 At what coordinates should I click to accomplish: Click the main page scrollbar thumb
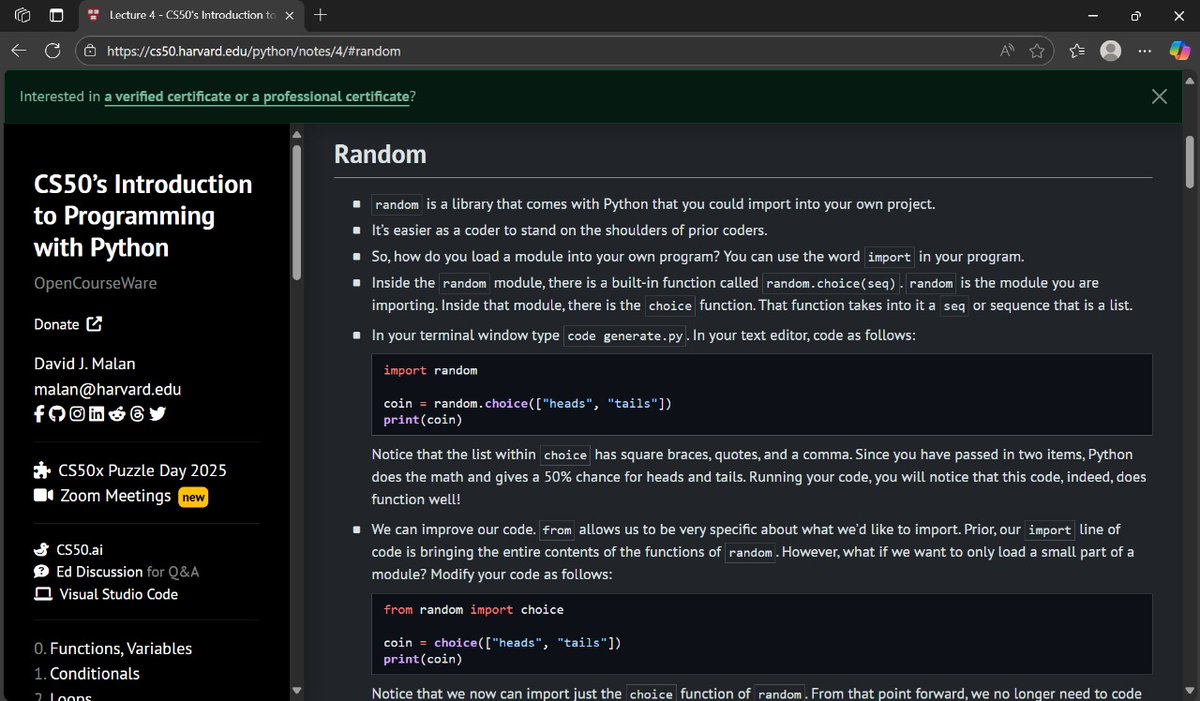(1189, 162)
